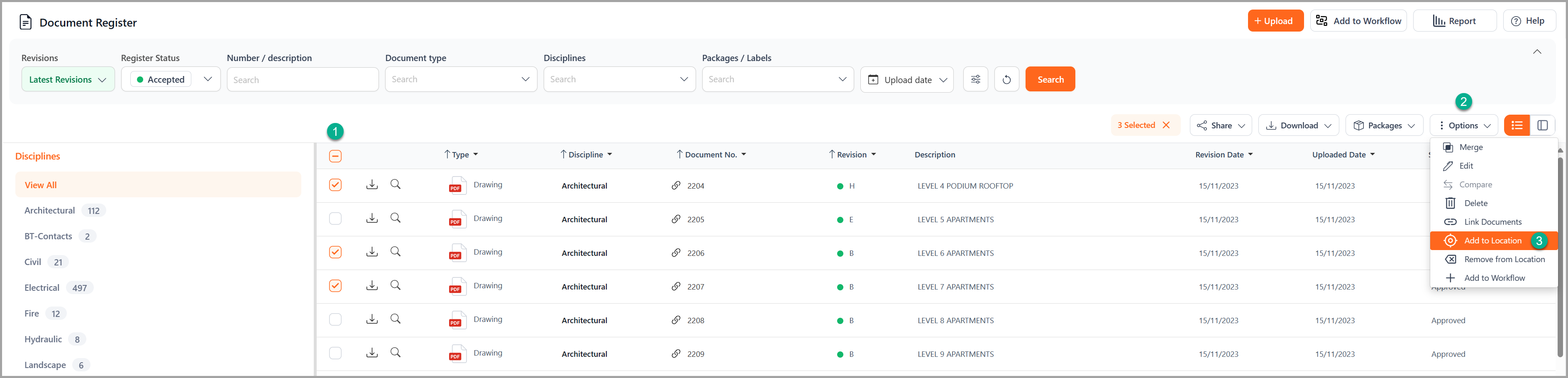
Task: Select Delete from Options menu
Action: tap(1493, 203)
